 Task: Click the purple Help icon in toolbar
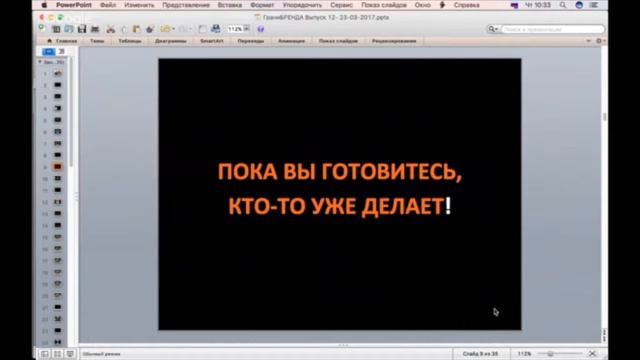pos(261,29)
